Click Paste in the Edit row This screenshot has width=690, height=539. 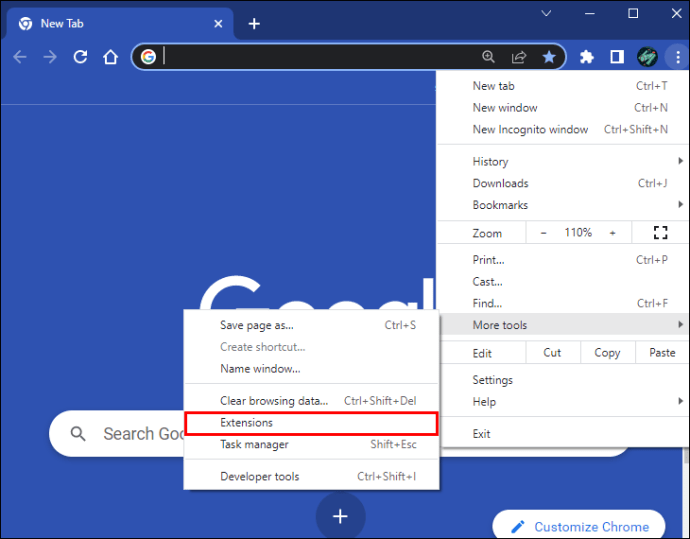(662, 352)
